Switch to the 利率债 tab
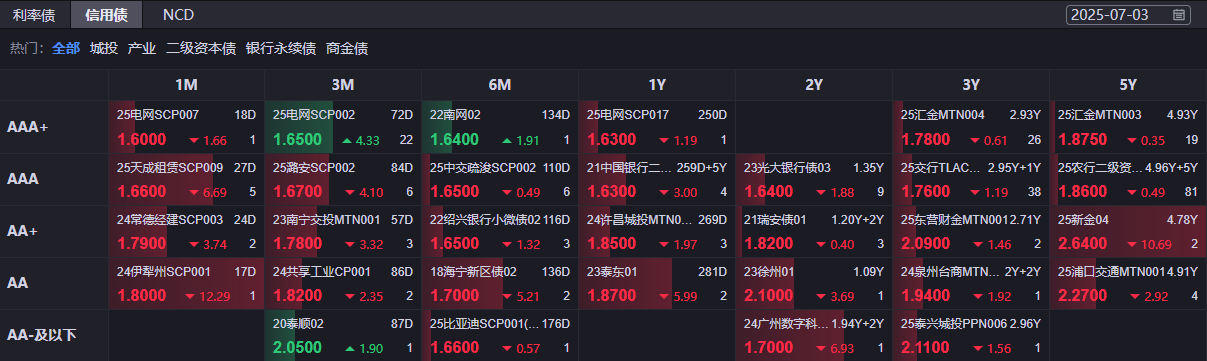 pos(33,14)
